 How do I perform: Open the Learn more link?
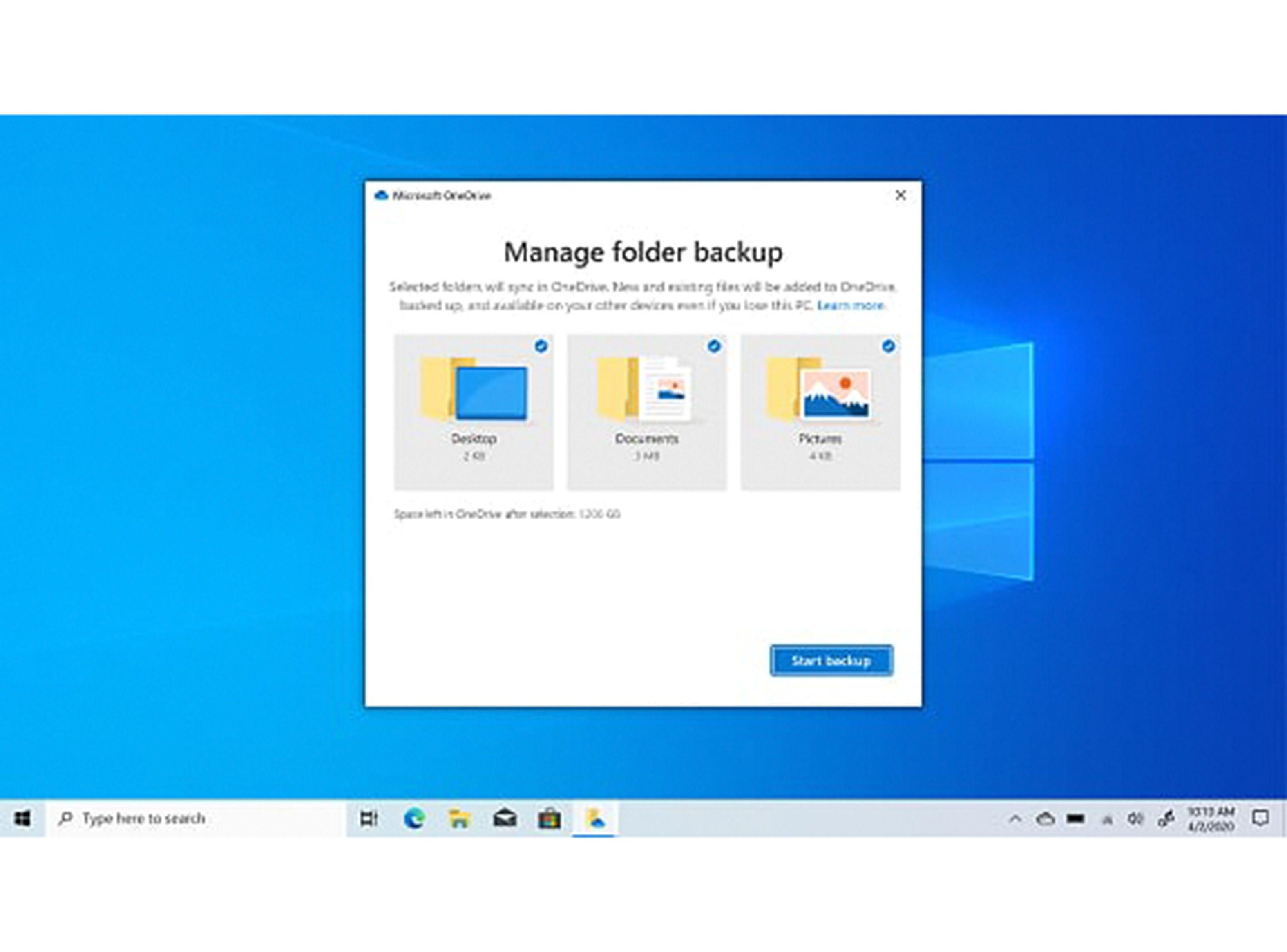click(x=850, y=305)
